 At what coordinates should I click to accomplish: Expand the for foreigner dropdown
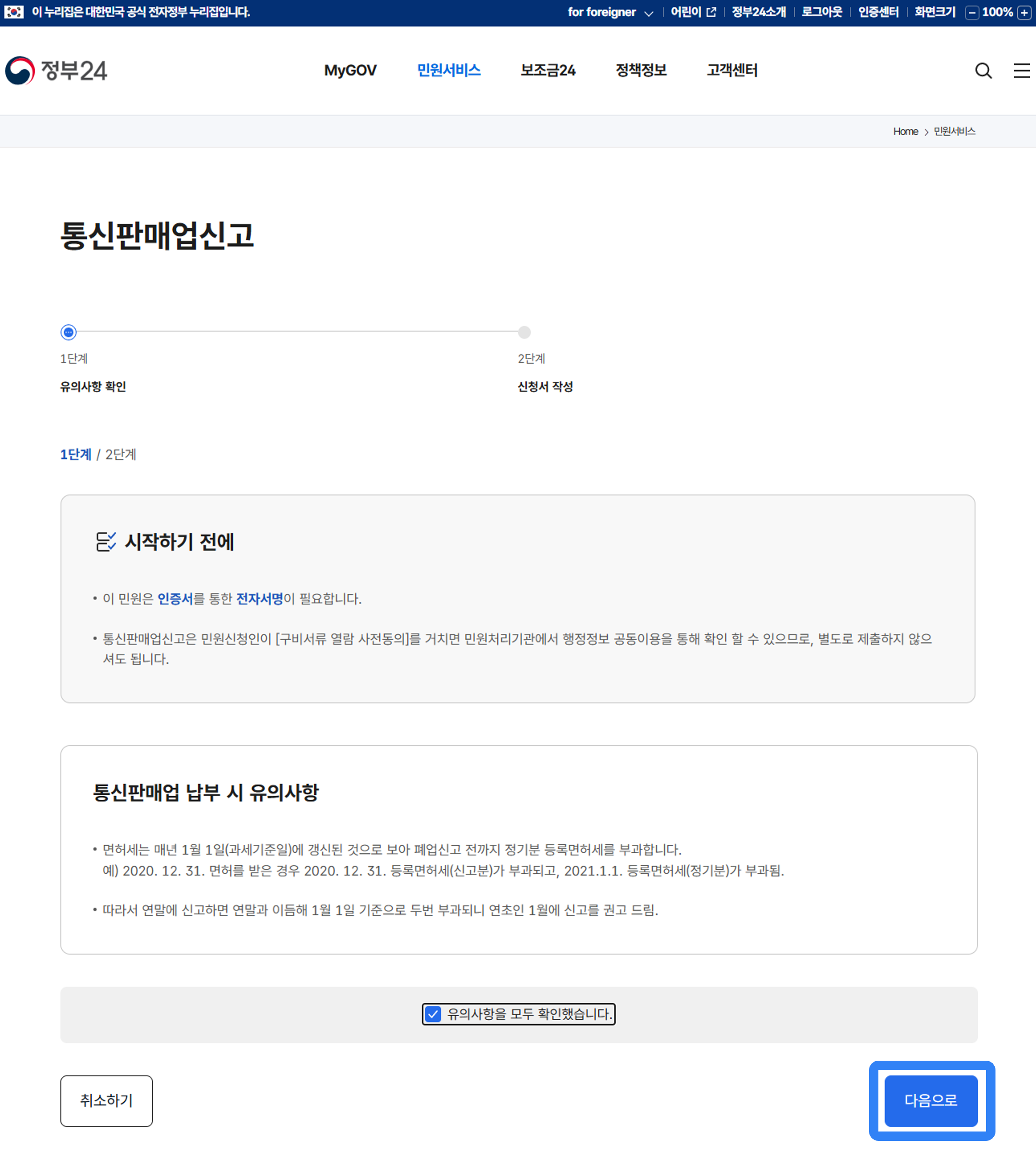[x=610, y=12]
